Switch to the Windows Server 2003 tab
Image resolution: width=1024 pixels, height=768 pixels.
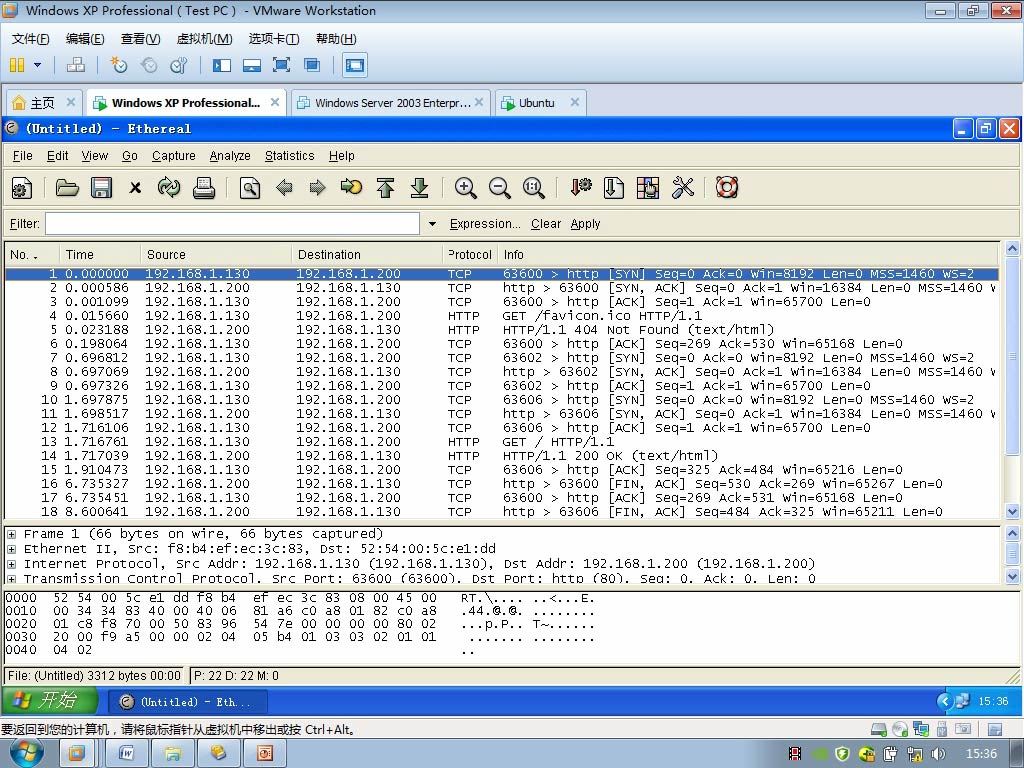click(391, 103)
